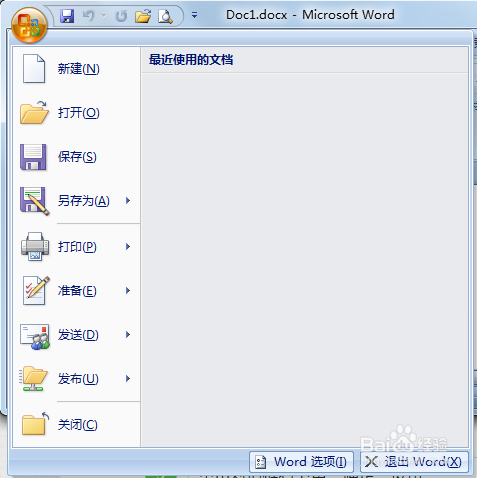
Task: Click the Undo arrow in quick access toolbar
Action: coord(88,16)
